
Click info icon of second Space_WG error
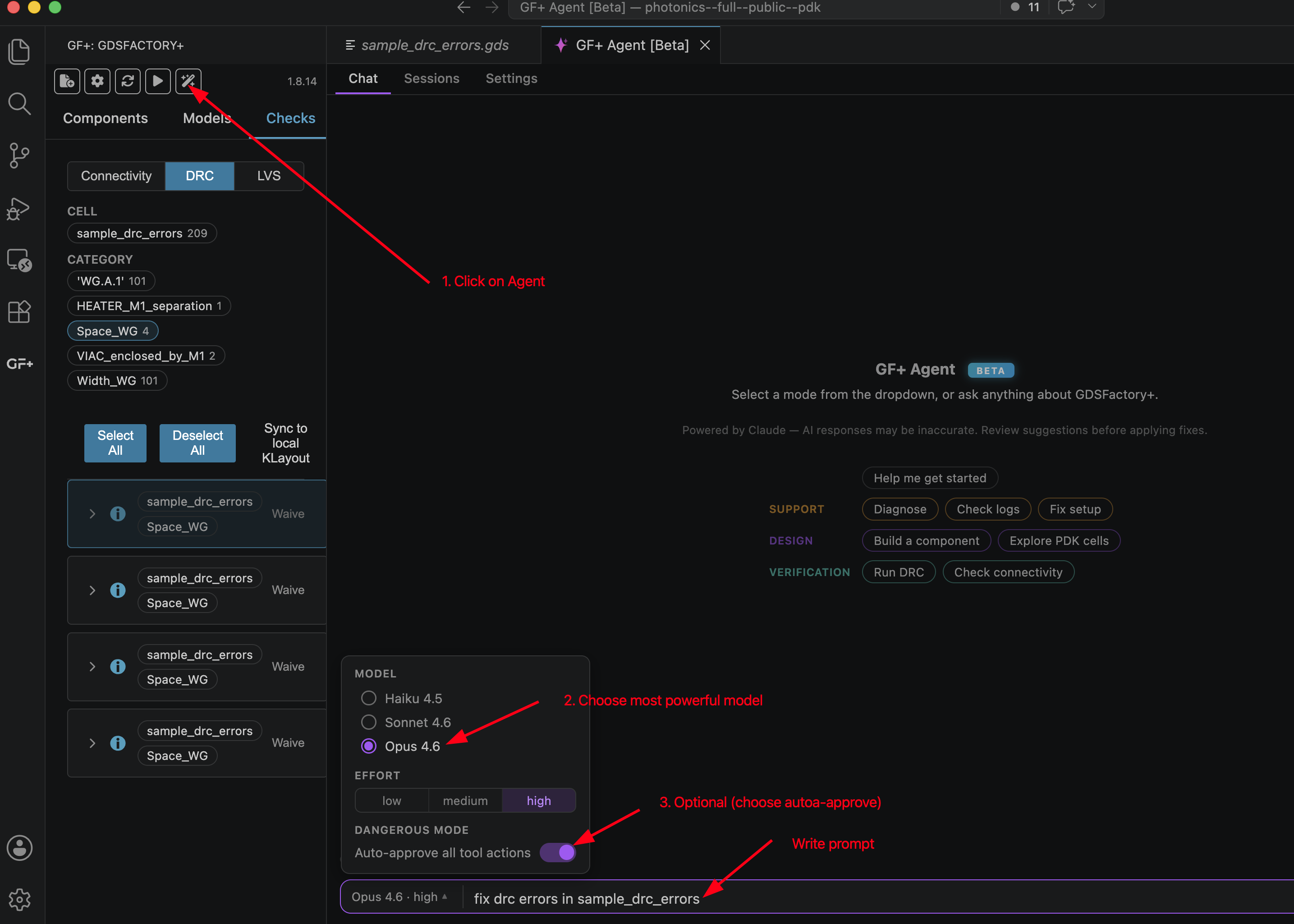[x=118, y=590]
